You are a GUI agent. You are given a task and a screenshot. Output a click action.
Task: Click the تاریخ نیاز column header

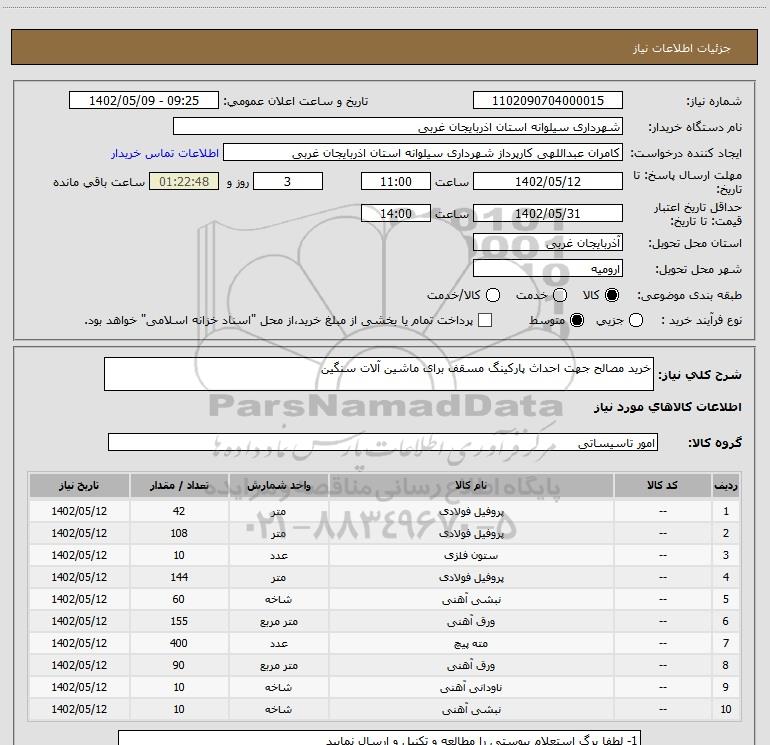click(79, 485)
